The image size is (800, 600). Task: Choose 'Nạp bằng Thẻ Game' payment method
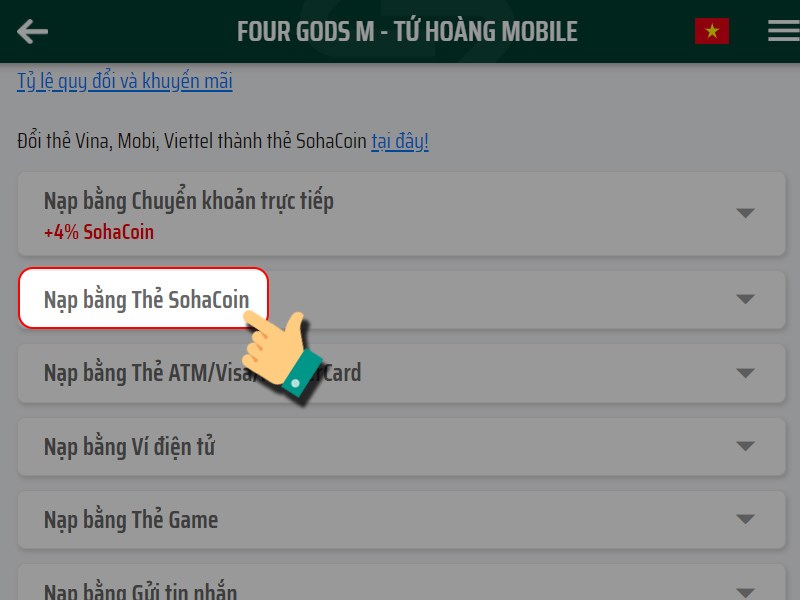tap(131, 520)
